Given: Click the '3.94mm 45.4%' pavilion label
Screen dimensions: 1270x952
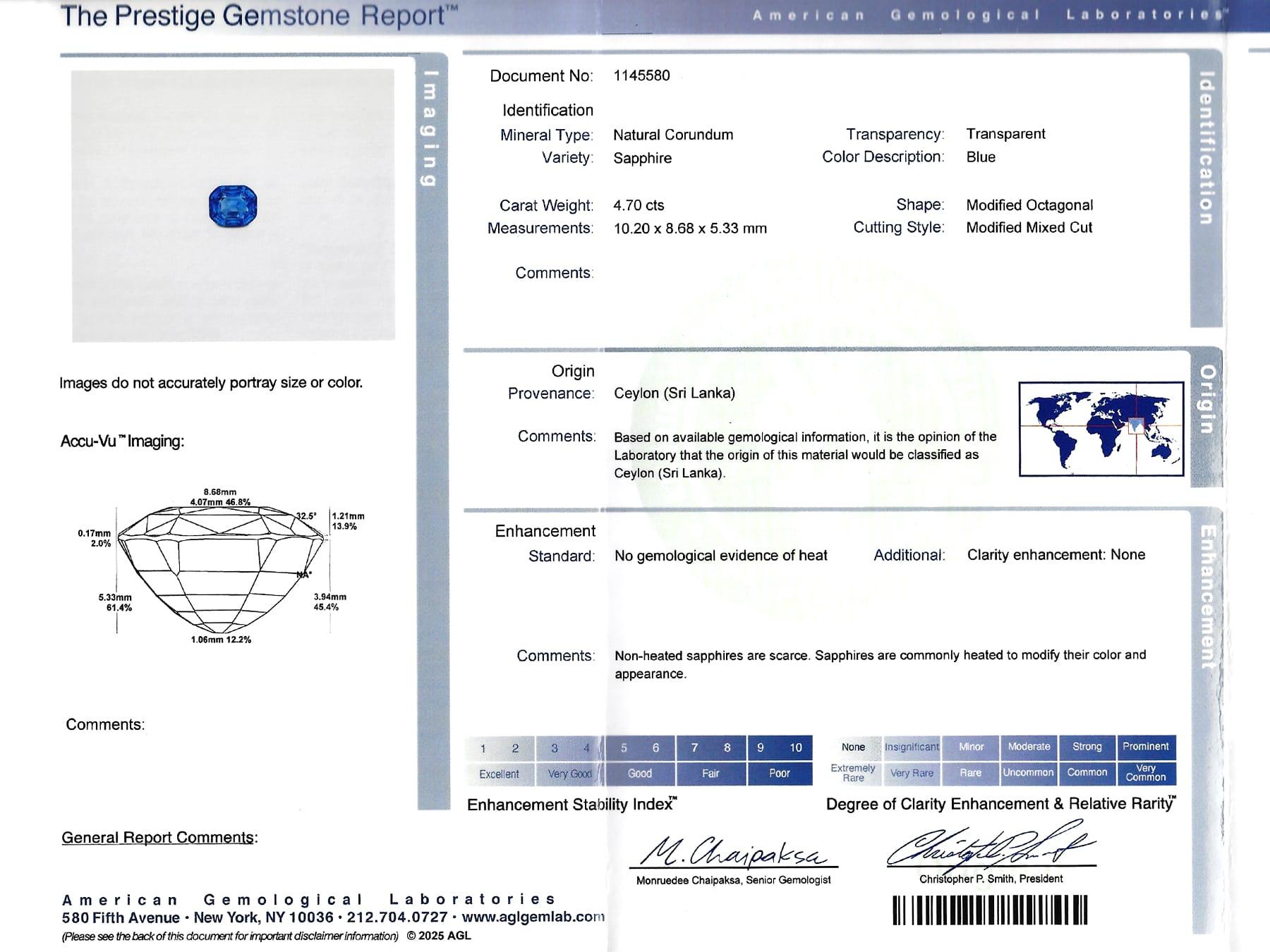Looking at the screenshot, I should click(x=329, y=602).
